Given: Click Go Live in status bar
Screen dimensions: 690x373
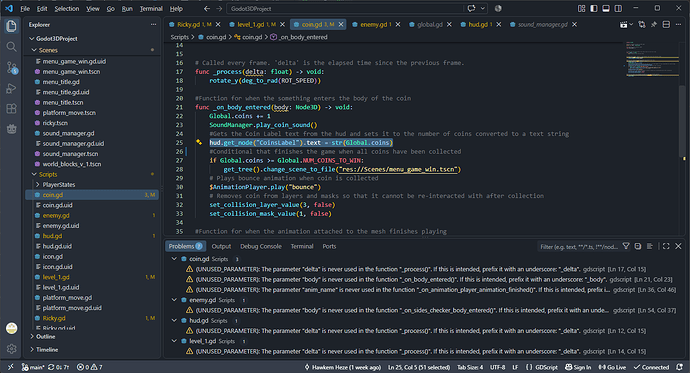Looking at the screenshot, I should [612, 367].
